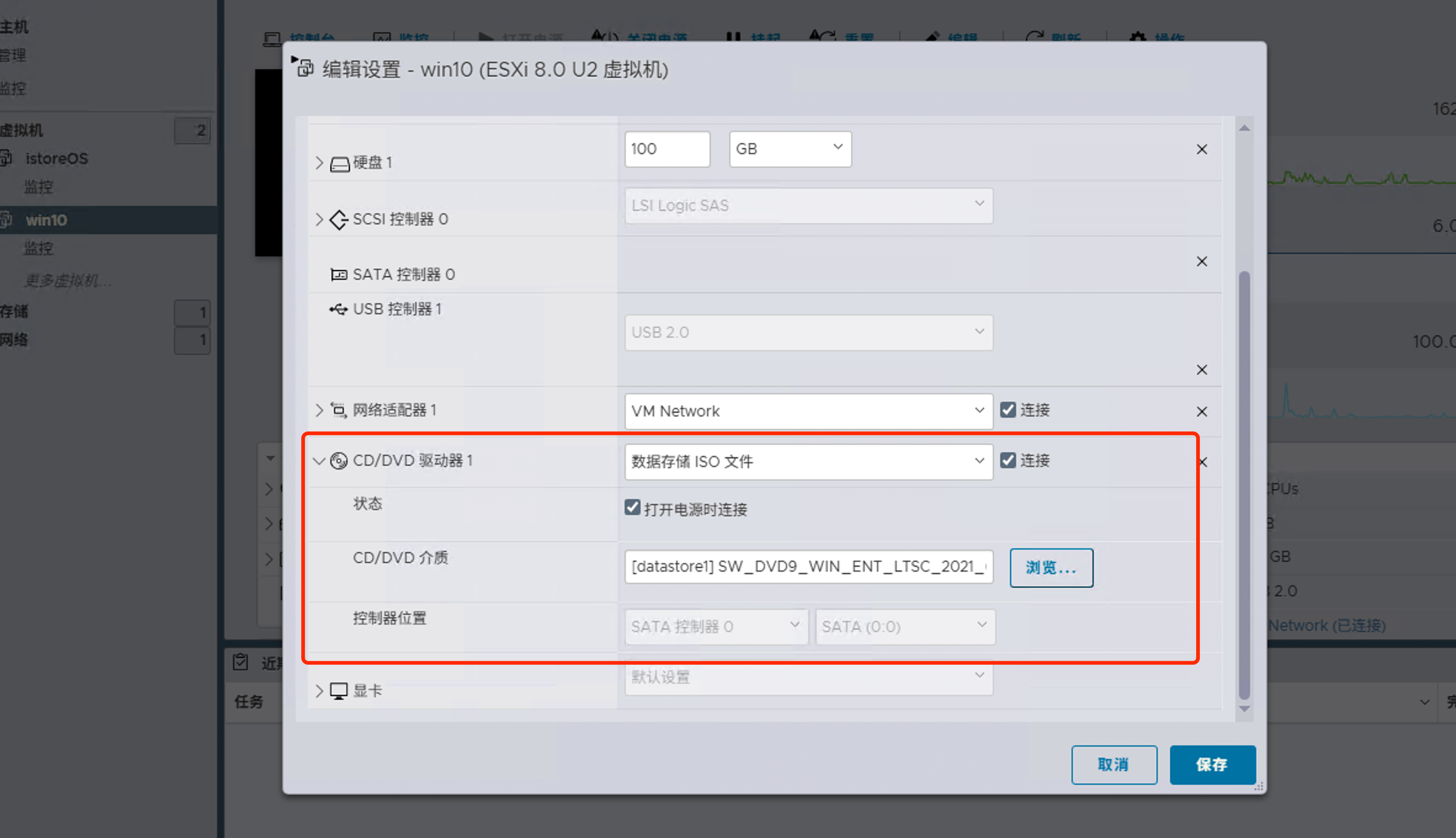Select win10 VM in the navigator

tap(46, 220)
